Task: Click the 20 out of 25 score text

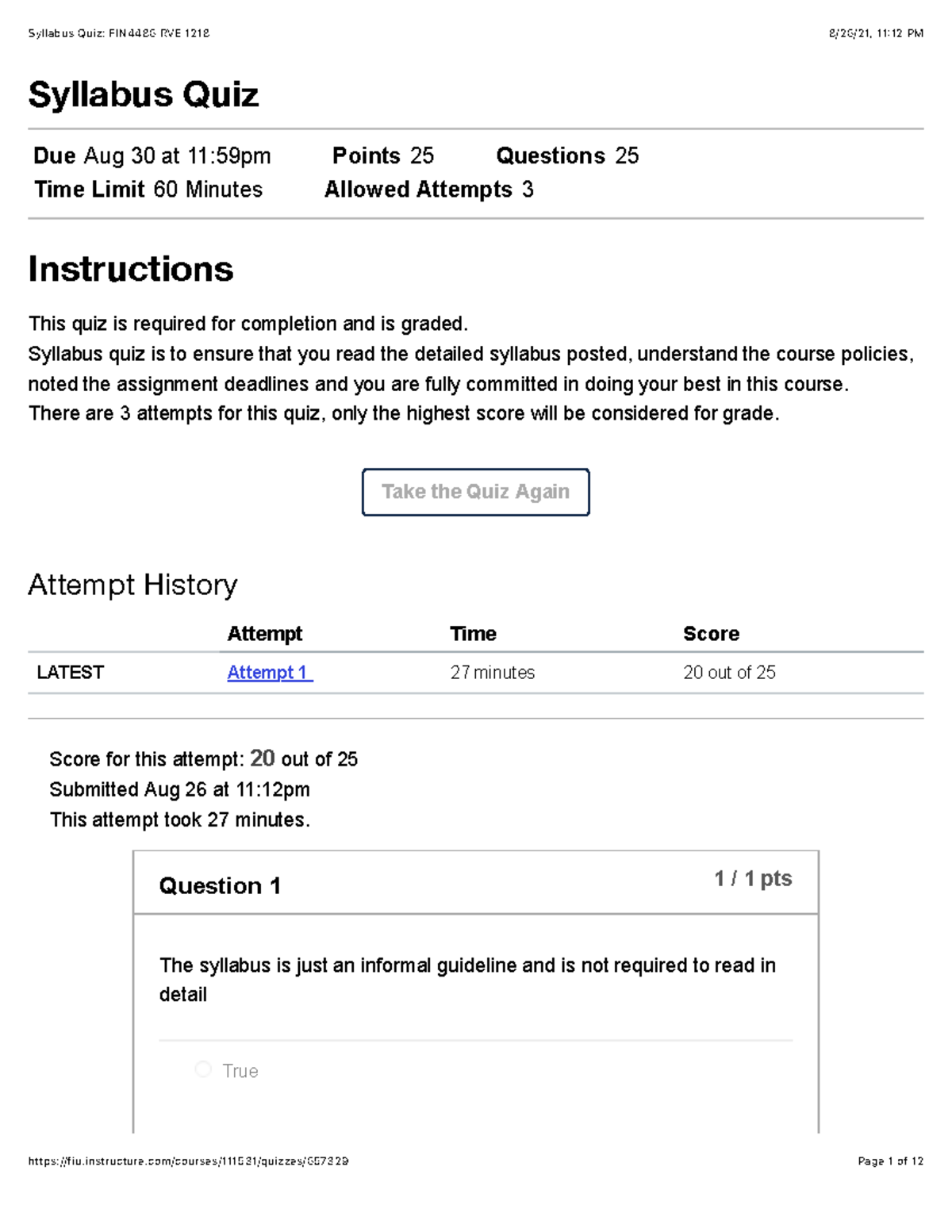Action: (x=730, y=673)
